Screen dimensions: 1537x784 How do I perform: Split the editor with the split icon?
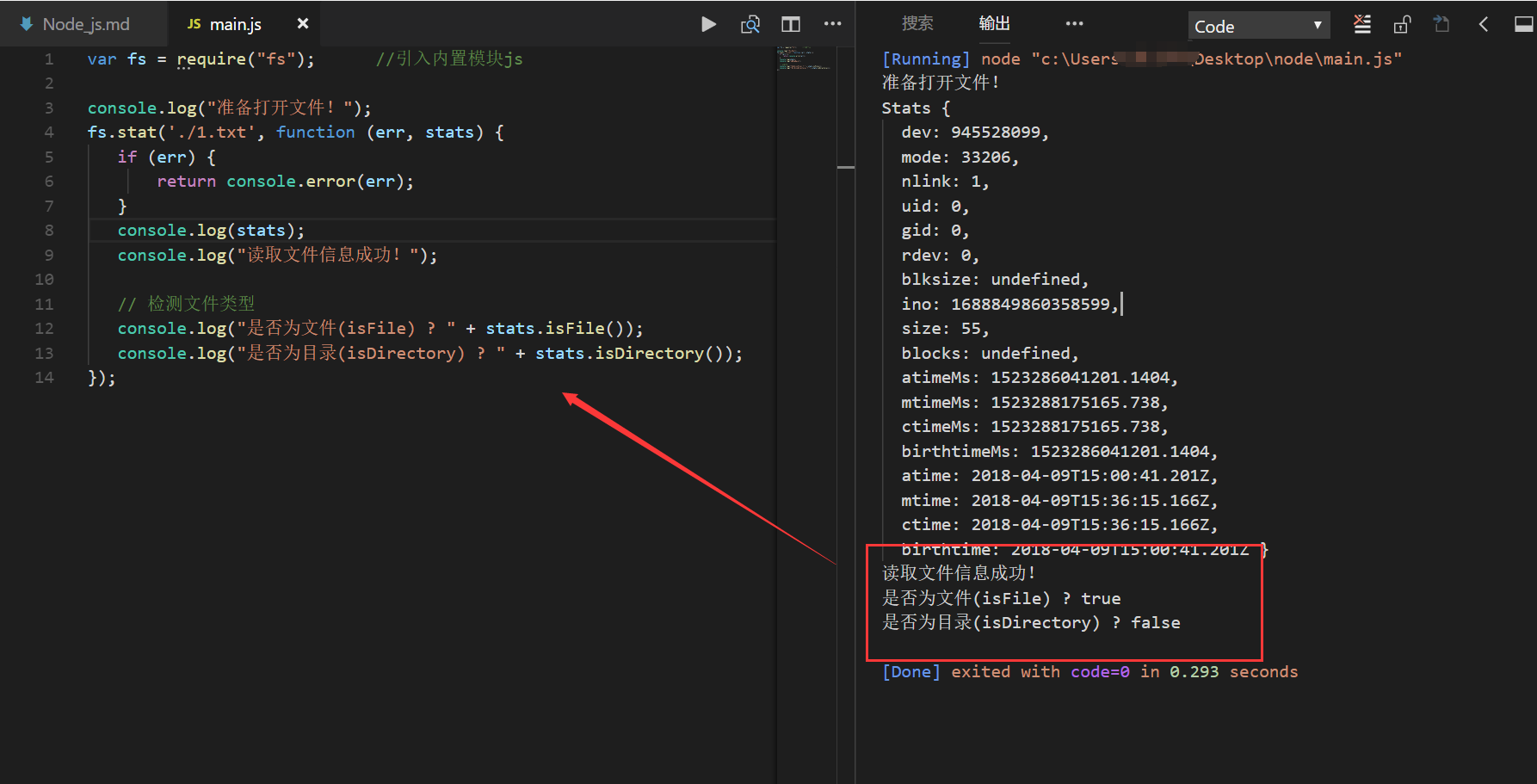[790, 24]
